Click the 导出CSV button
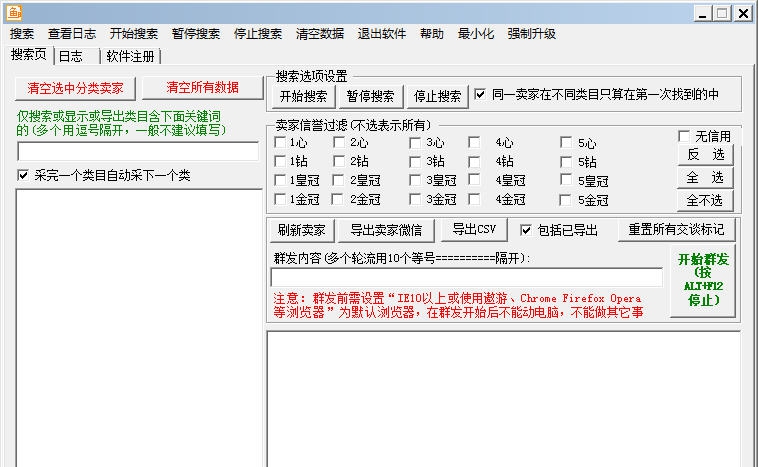This screenshot has height=467, width=758. [x=474, y=229]
